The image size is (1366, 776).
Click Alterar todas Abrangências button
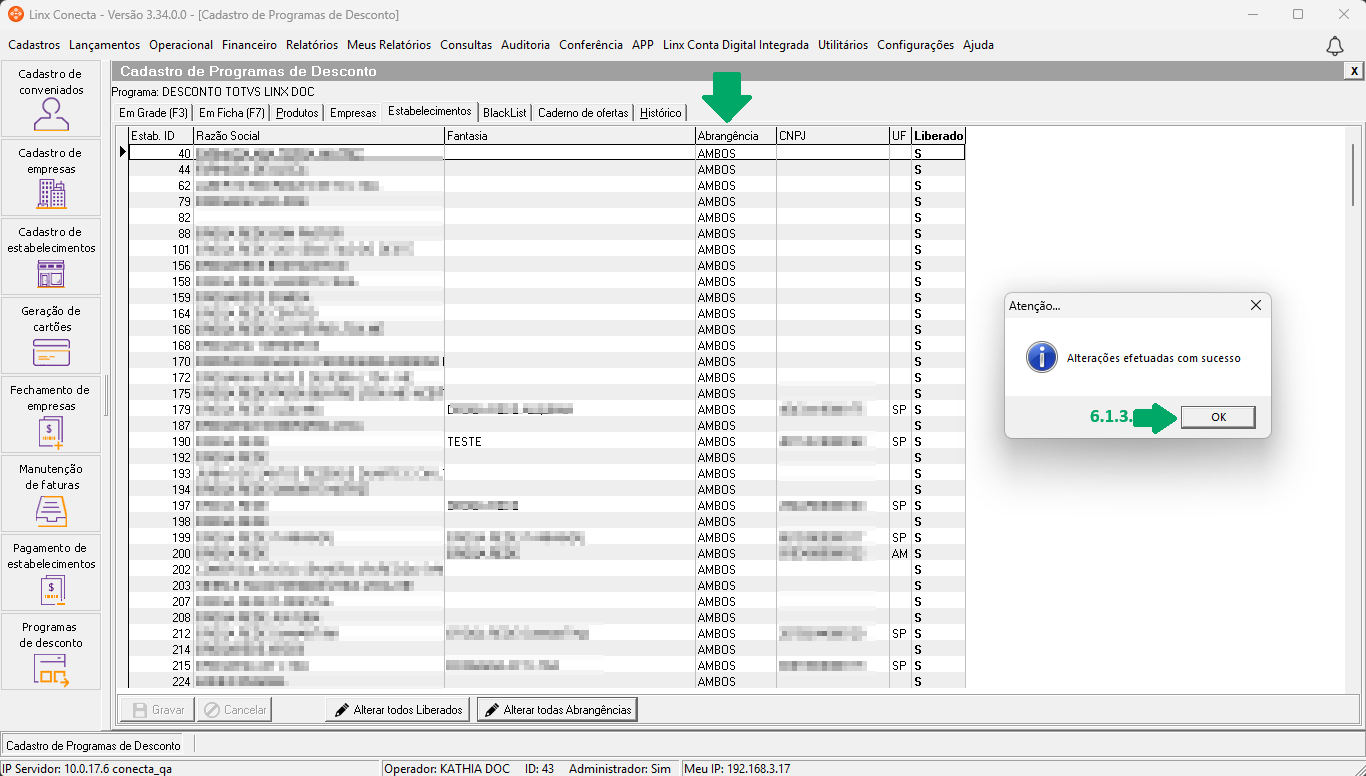click(x=557, y=710)
